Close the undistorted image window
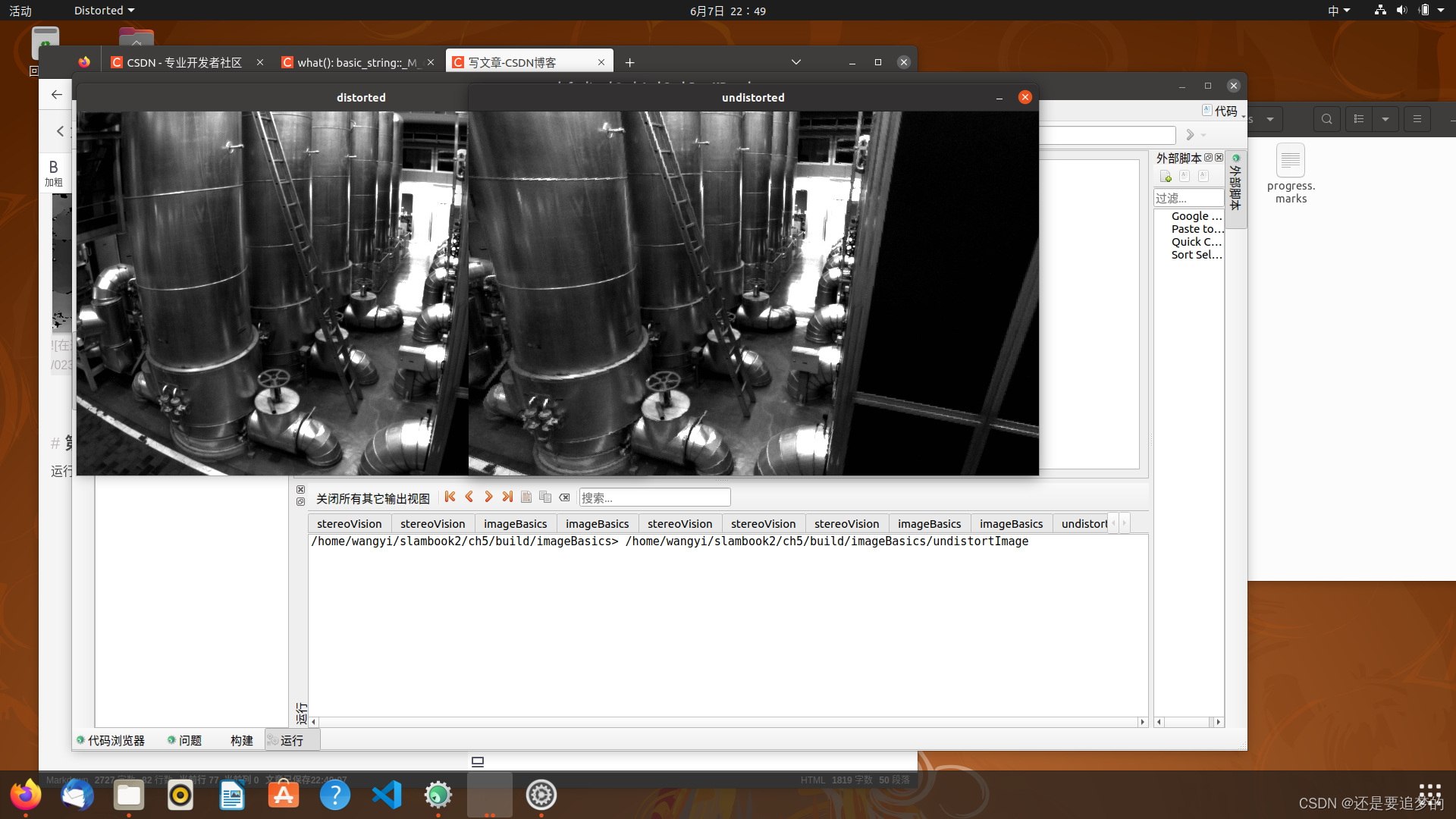Viewport: 1456px width, 819px height. 1025,97
